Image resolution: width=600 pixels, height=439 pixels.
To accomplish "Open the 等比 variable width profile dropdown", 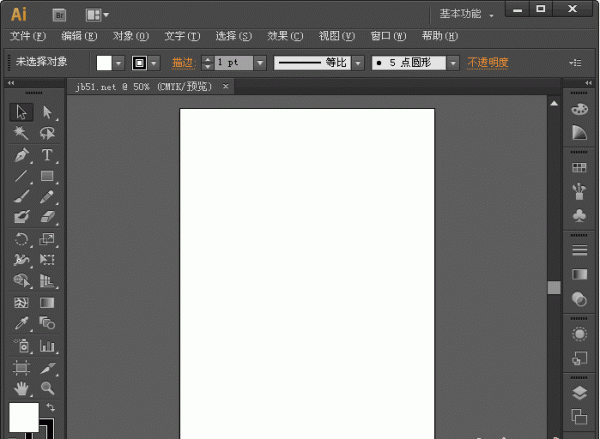I will (x=358, y=63).
